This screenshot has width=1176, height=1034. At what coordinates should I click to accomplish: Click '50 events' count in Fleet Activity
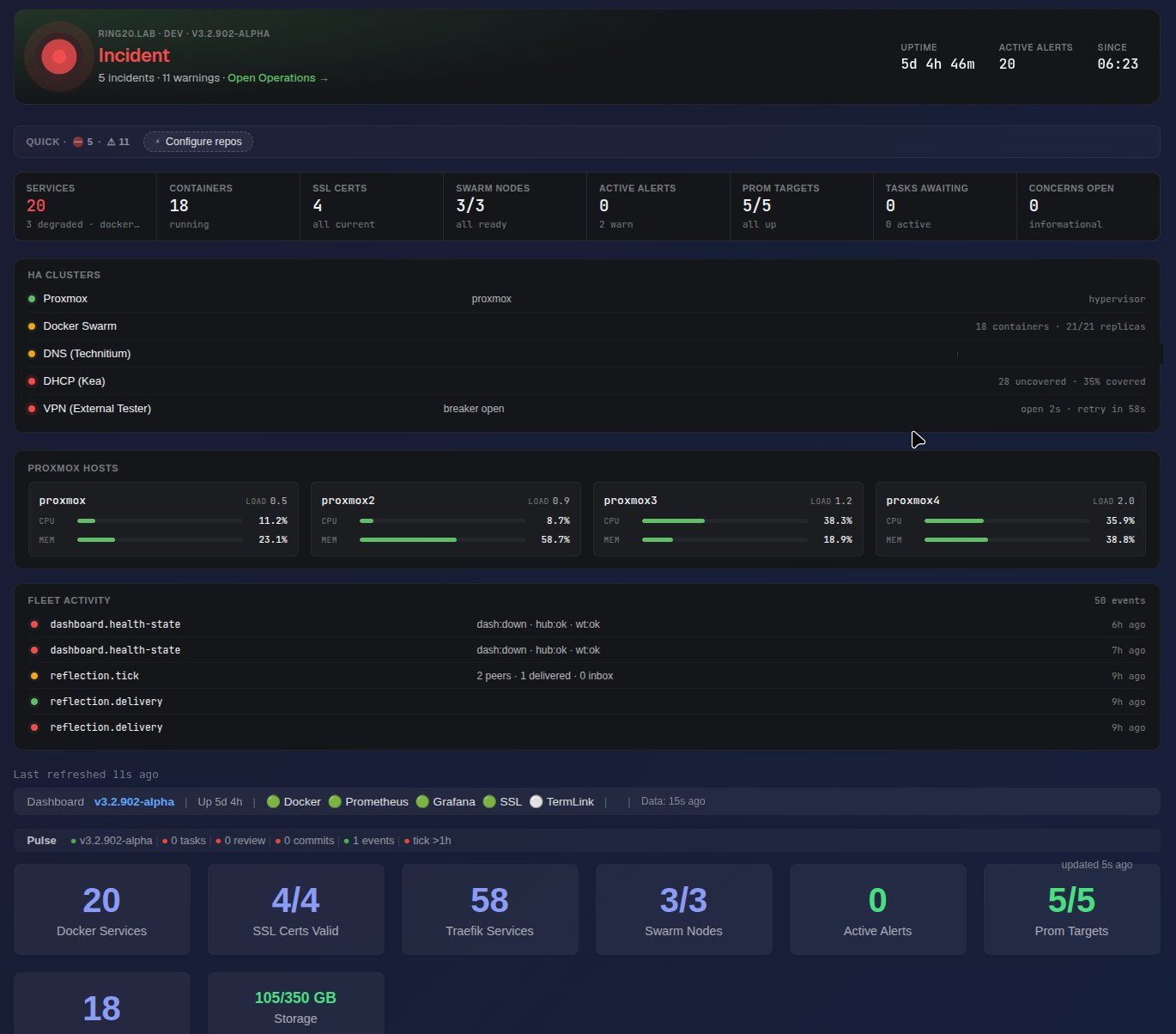tap(1119, 600)
